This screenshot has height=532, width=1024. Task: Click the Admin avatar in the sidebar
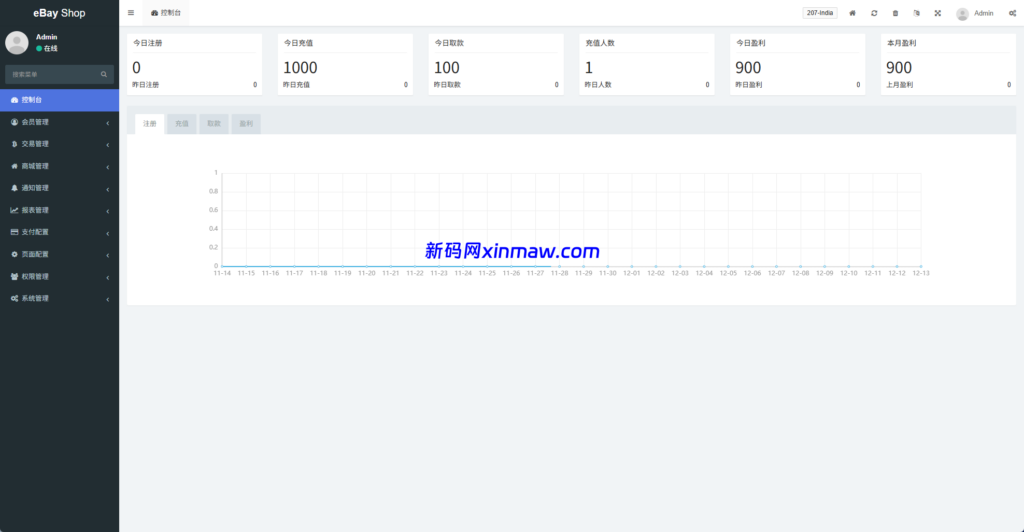(x=17, y=42)
